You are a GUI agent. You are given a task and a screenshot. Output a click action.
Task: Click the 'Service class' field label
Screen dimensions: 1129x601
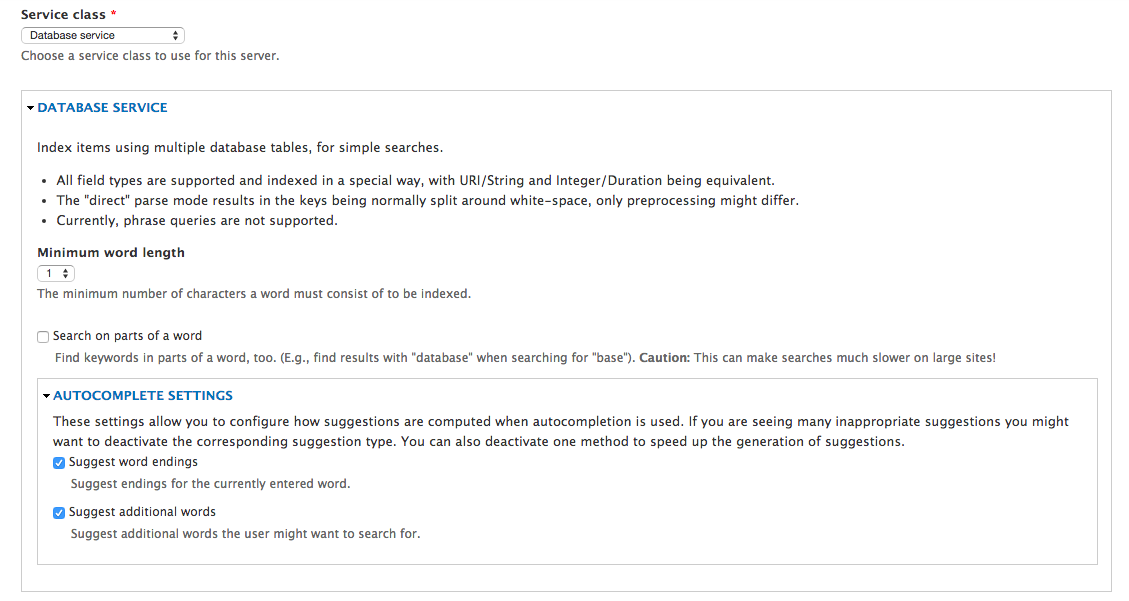[63, 16]
